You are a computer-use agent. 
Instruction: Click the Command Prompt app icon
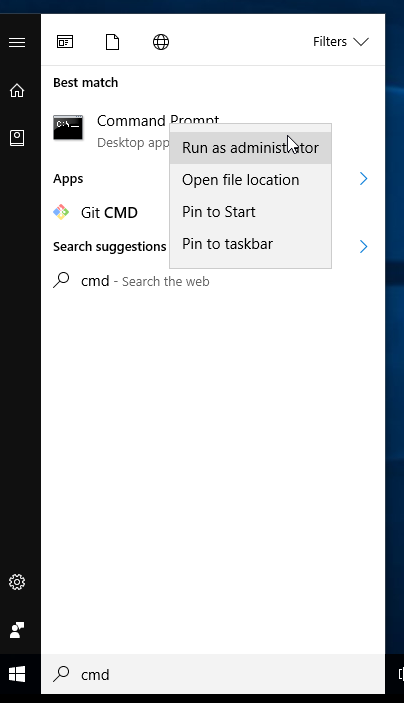click(68, 128)
